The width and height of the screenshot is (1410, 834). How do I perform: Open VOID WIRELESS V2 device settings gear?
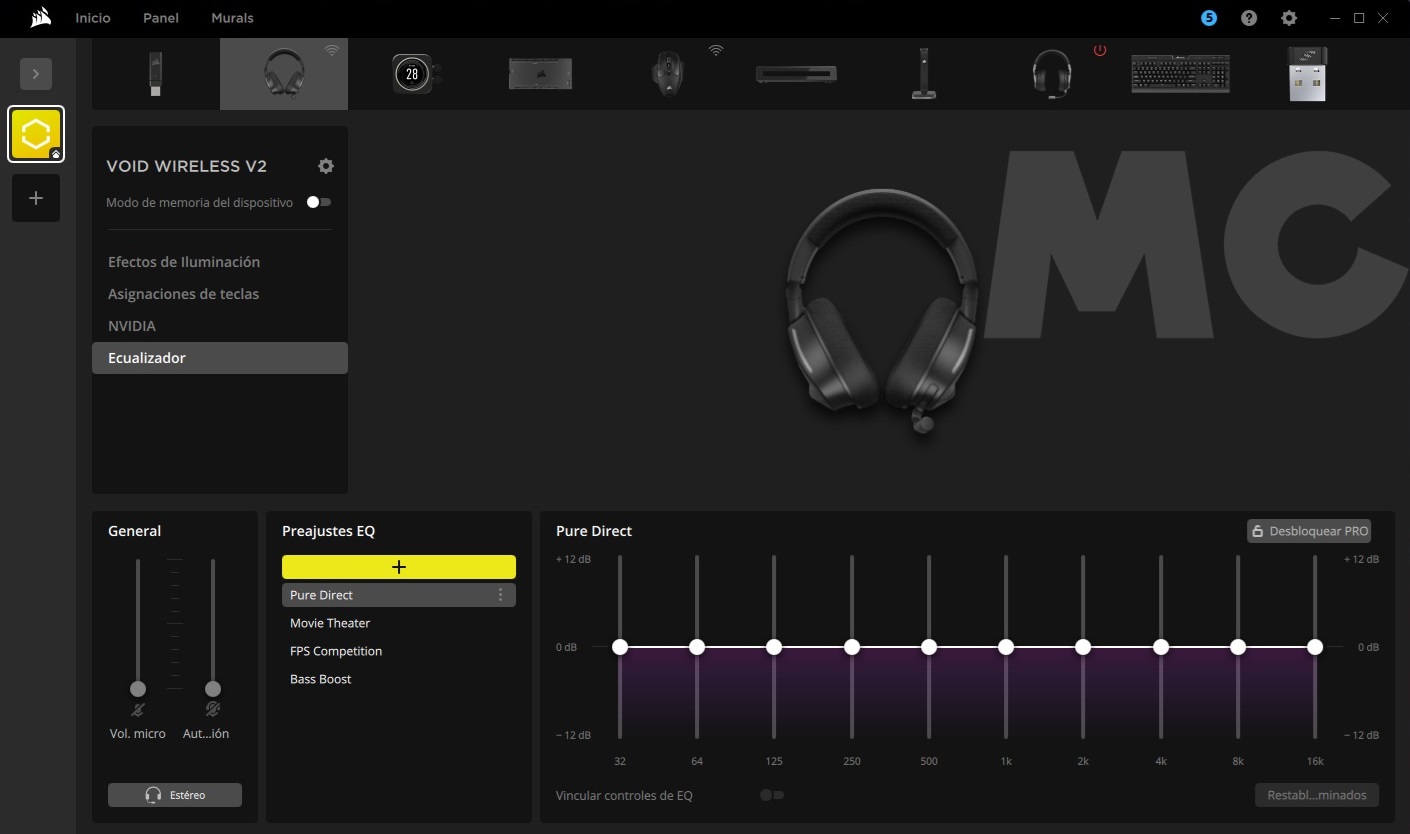coord(325,166)
